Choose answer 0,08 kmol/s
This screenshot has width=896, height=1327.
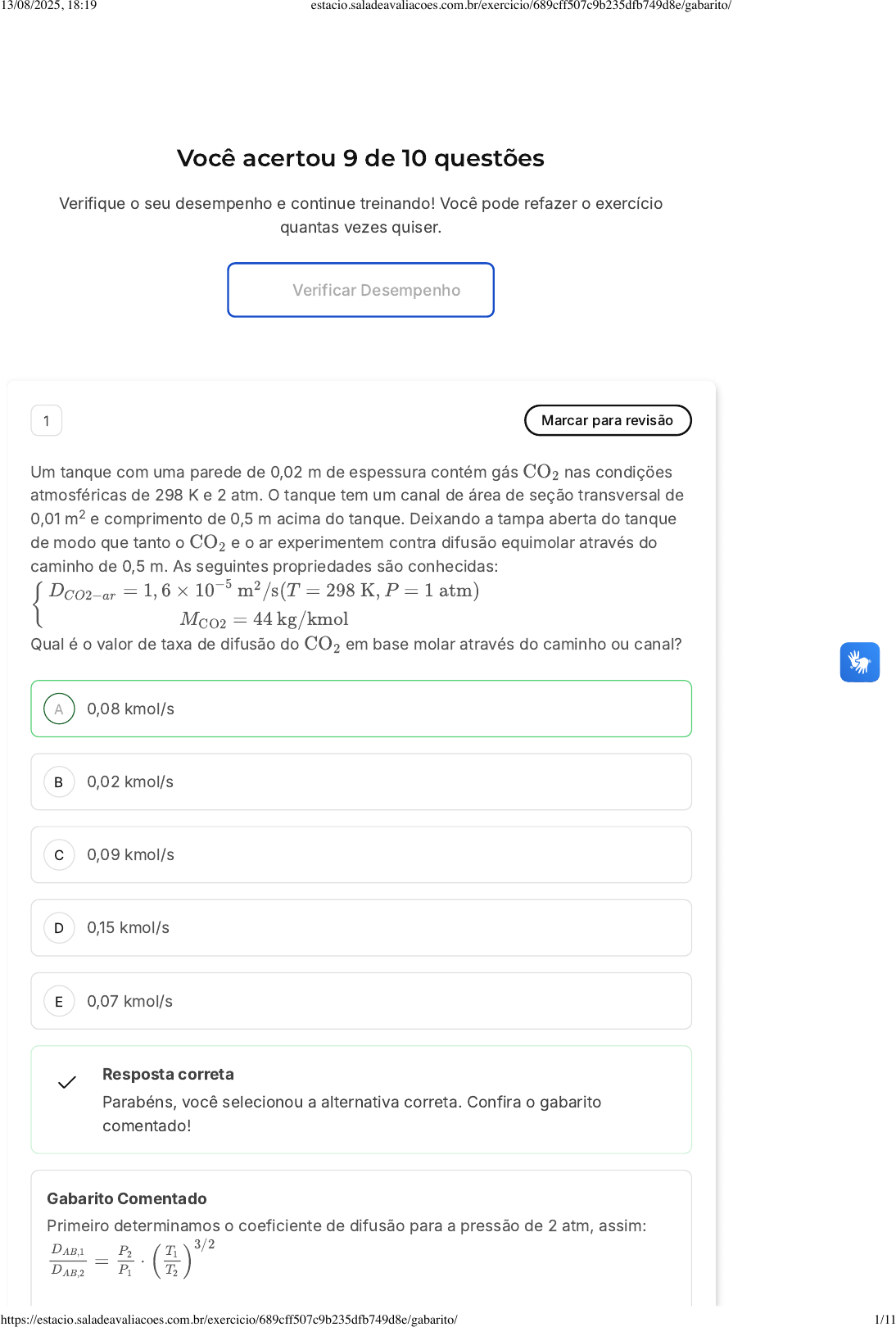[x=361, y=709]
